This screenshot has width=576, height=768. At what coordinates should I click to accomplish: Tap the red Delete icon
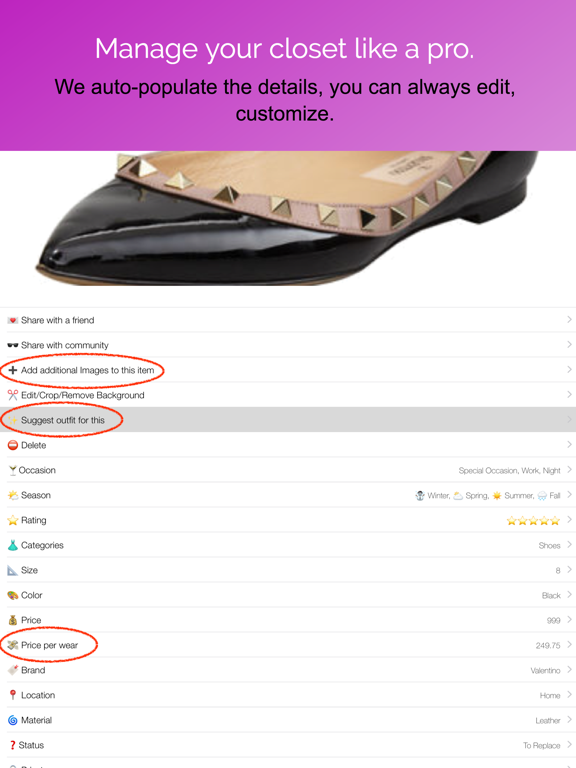[13, 445]
